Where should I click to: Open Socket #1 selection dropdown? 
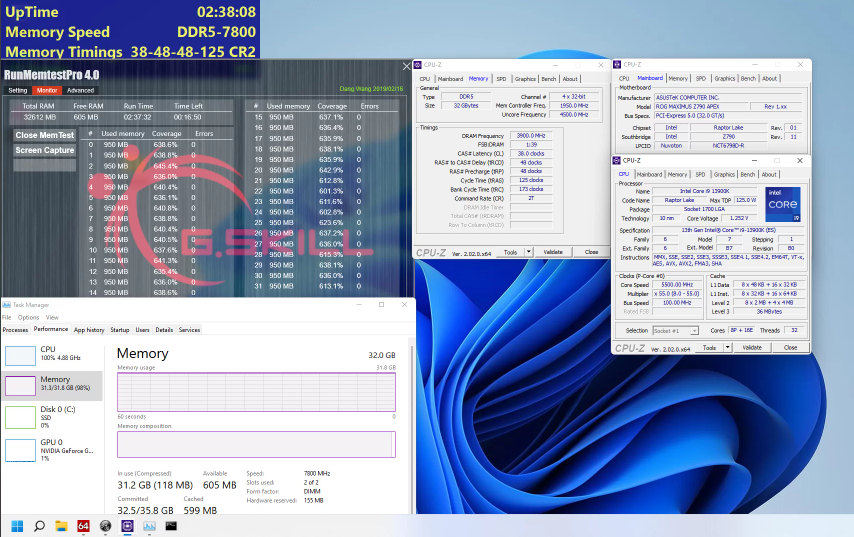pyautogui.click(x=675, y=331)
